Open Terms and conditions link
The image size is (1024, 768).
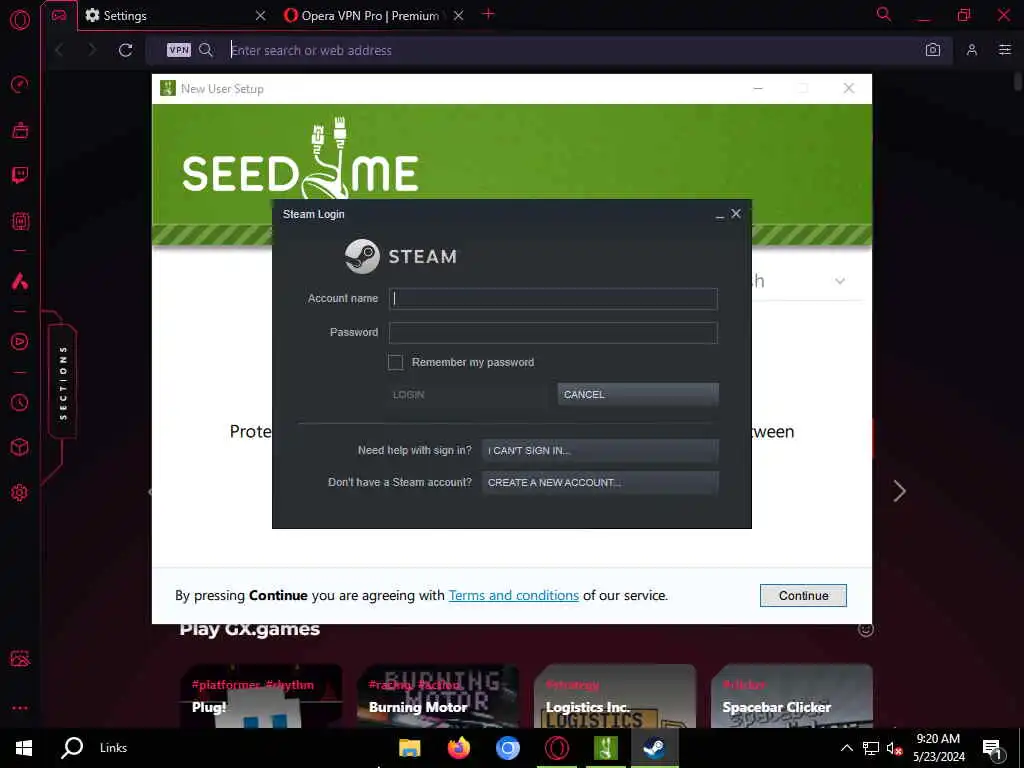pos(513,596)
